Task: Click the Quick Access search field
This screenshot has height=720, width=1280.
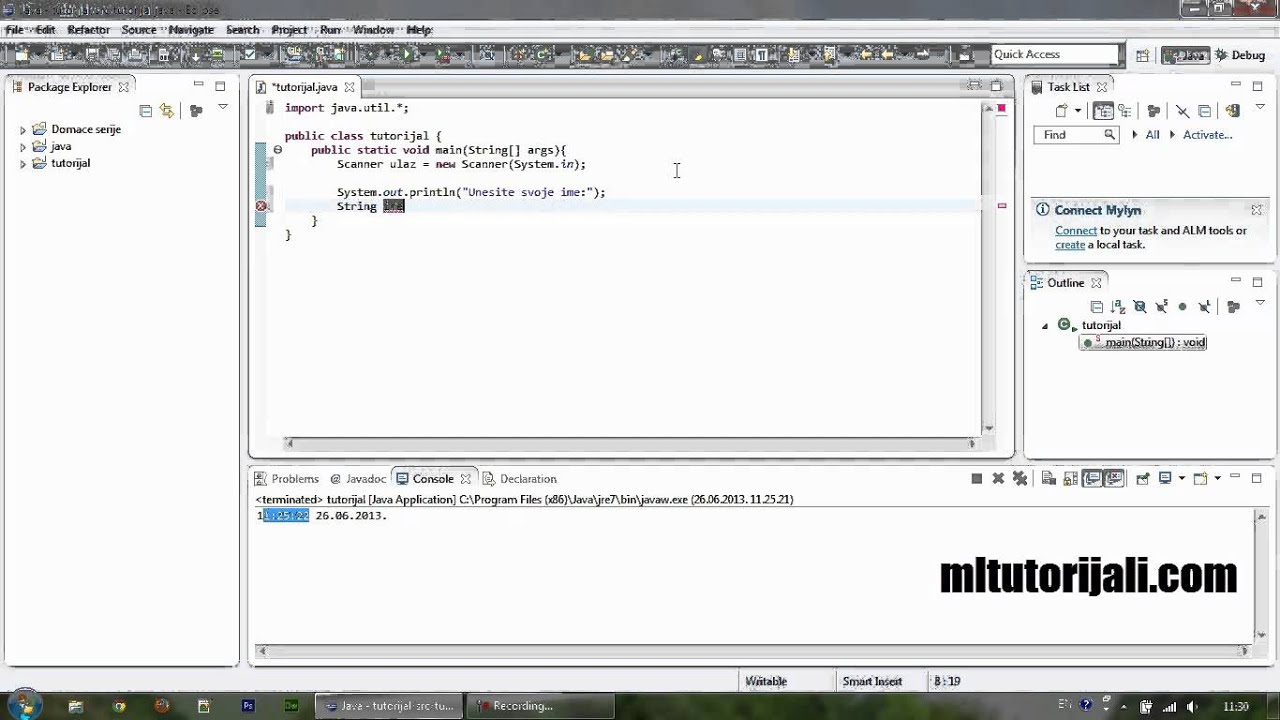Action: pyautogui.click(x=1055, y=54)
